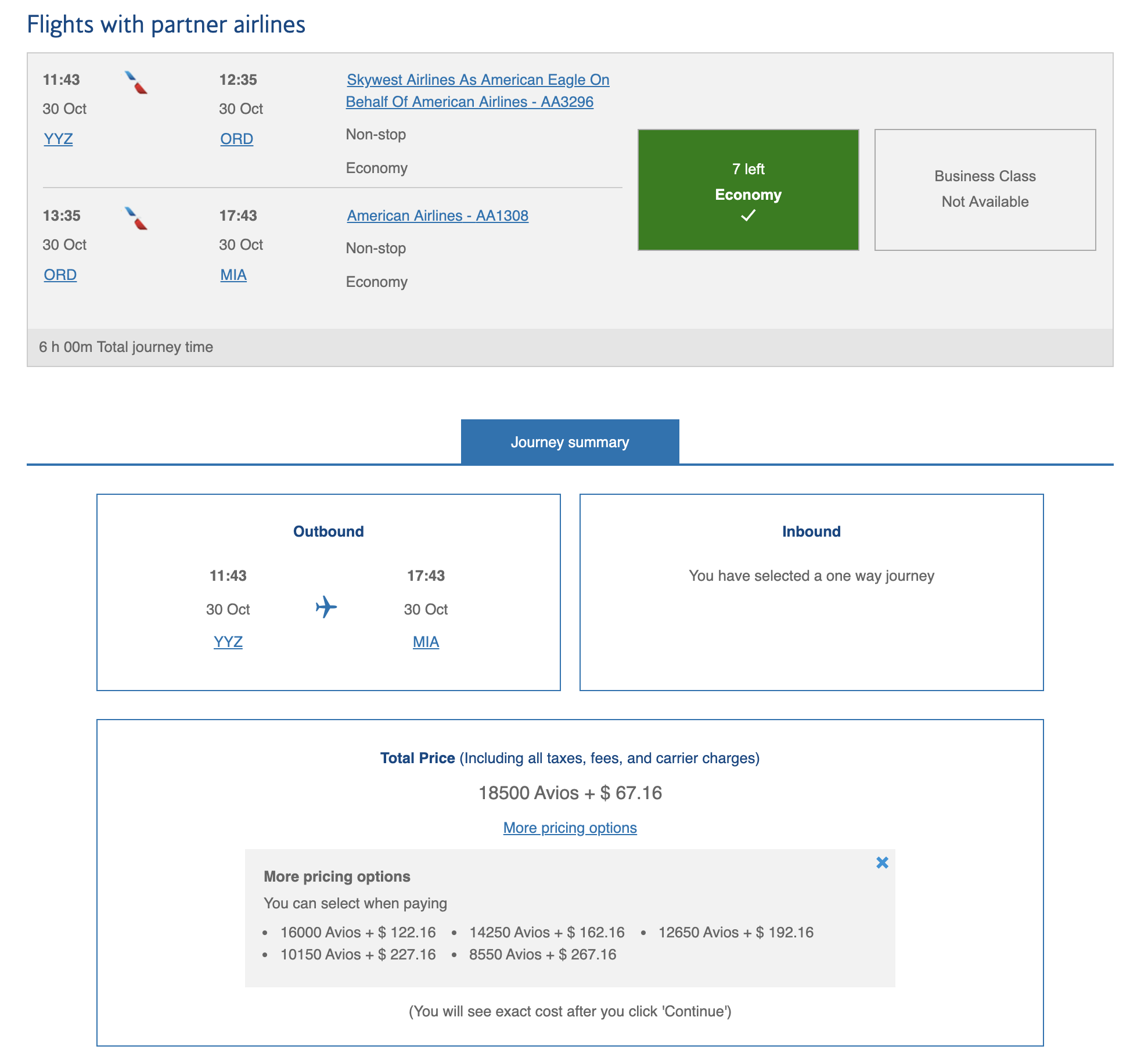Screen dimensions: 1130x1064
Task: Close the More pricing options panel
Action: pos(882,862)
